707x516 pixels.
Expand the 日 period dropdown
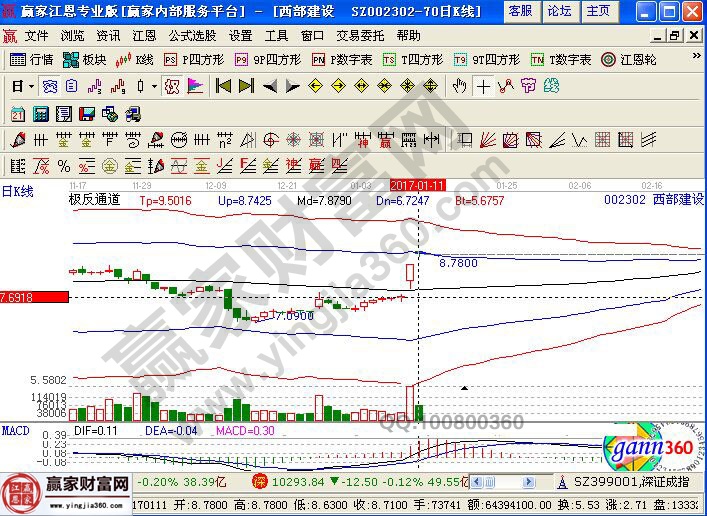23,86
